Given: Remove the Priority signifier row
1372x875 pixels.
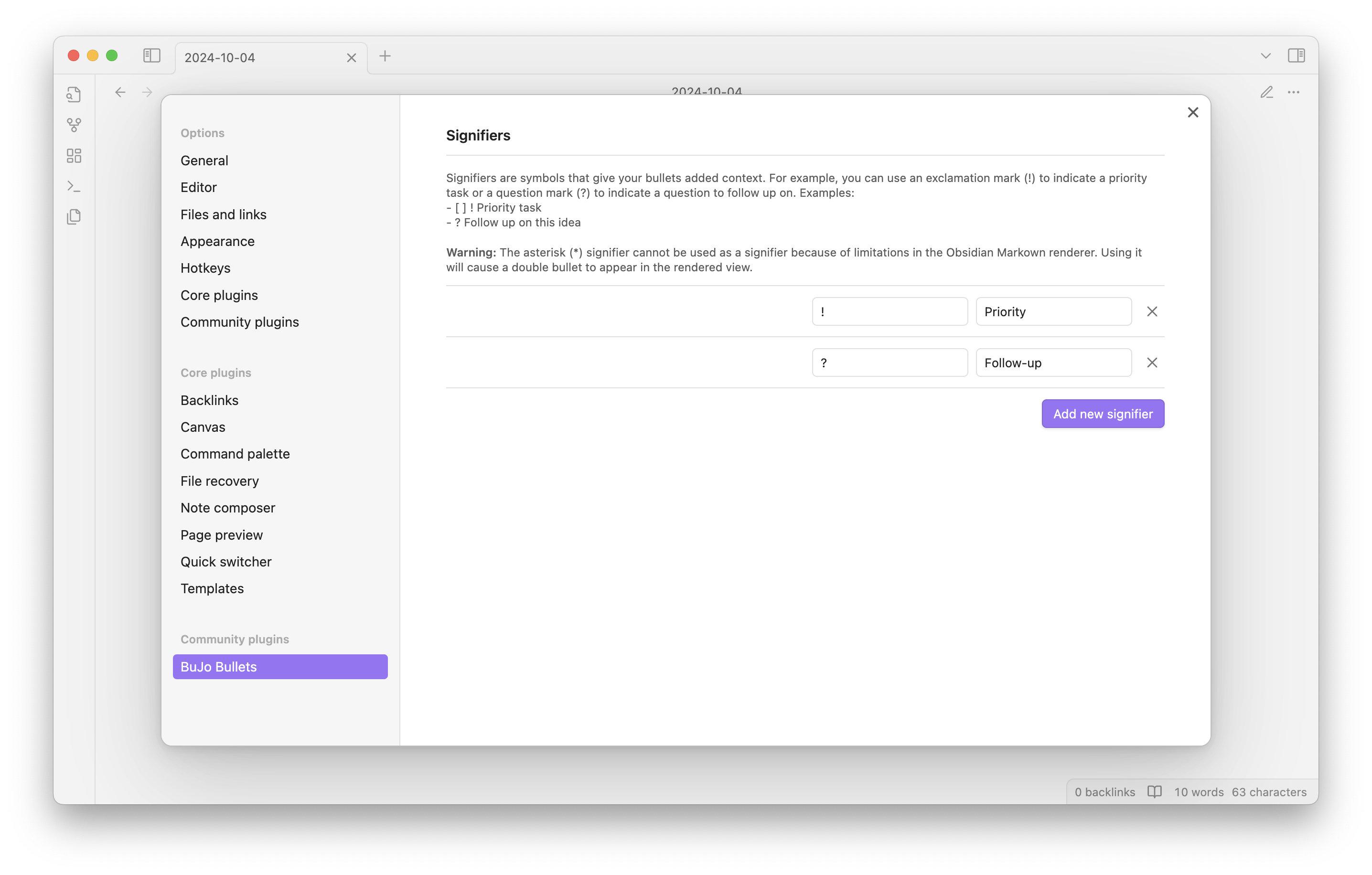Looking at the screenshot, I should click(1151, 311).
